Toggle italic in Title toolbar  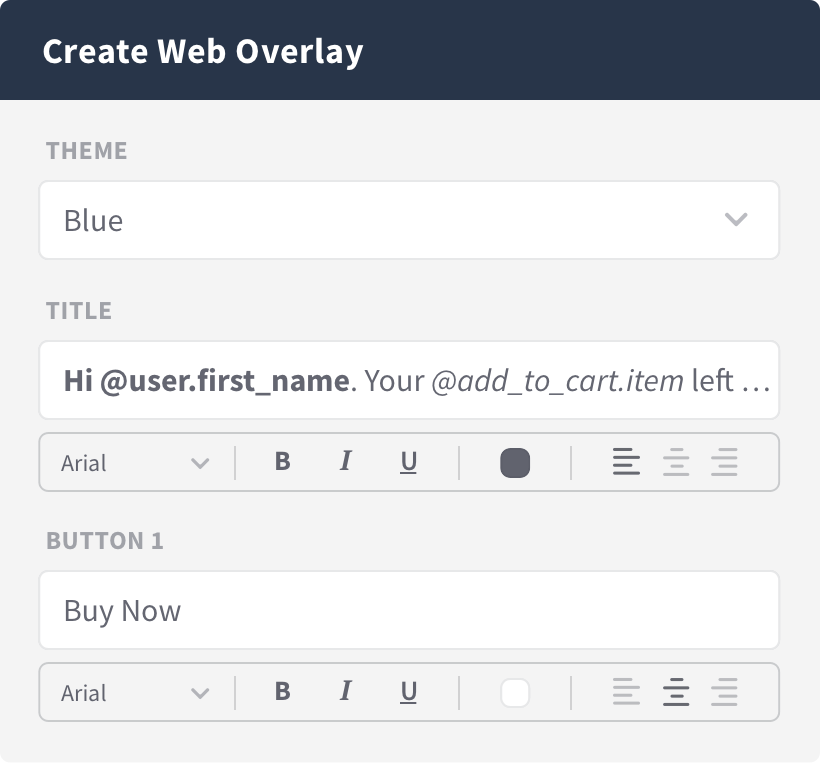coord(345,462)
